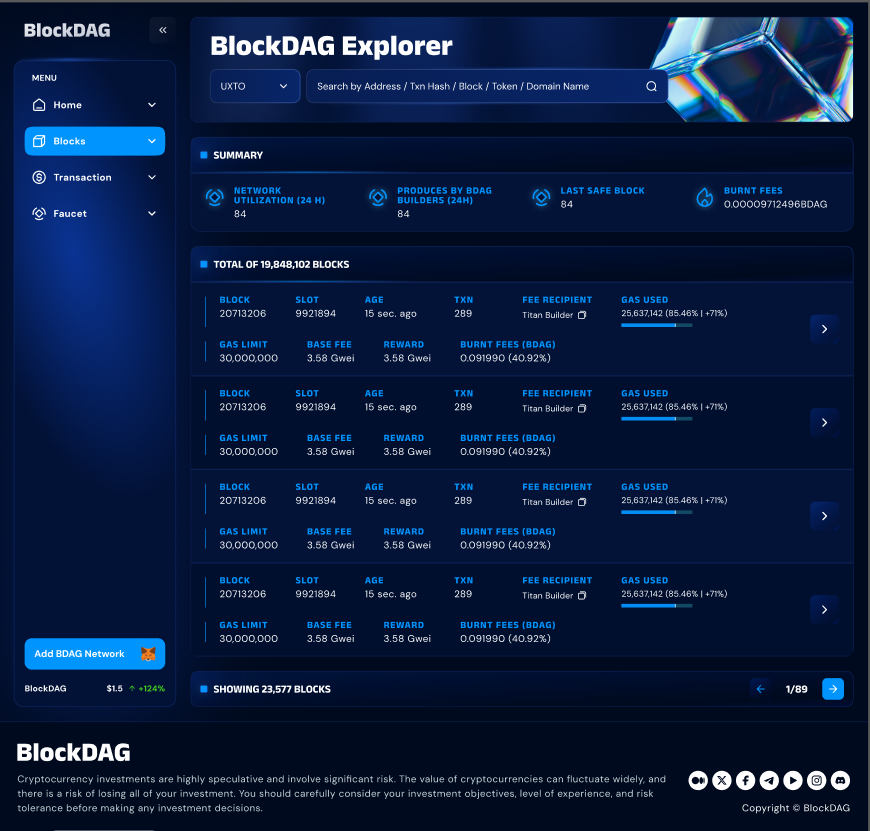Viewport: 870px width, 831px height.
Task: Click the Transaction dollar-coin icon
Action: [39, 178]
